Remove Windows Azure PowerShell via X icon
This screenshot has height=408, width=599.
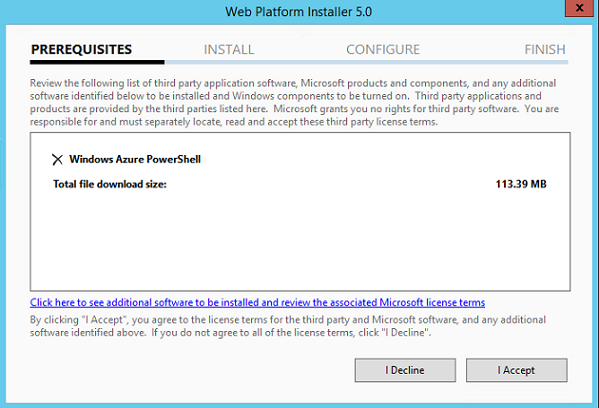click(57, 159)
